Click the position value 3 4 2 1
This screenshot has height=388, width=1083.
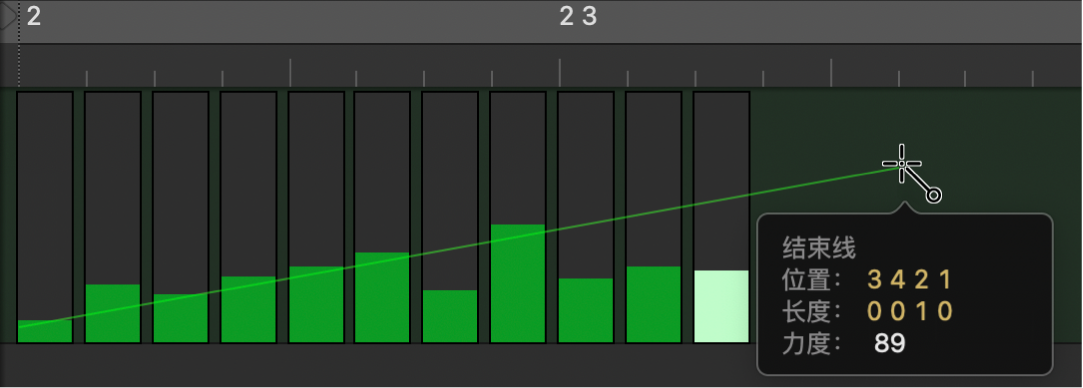click(910, 280)
